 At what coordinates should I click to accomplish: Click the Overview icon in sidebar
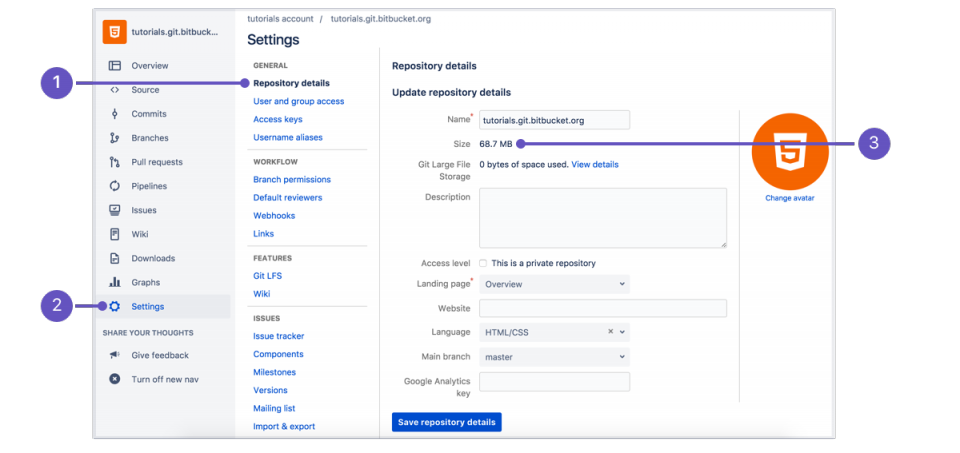(115, 66)
